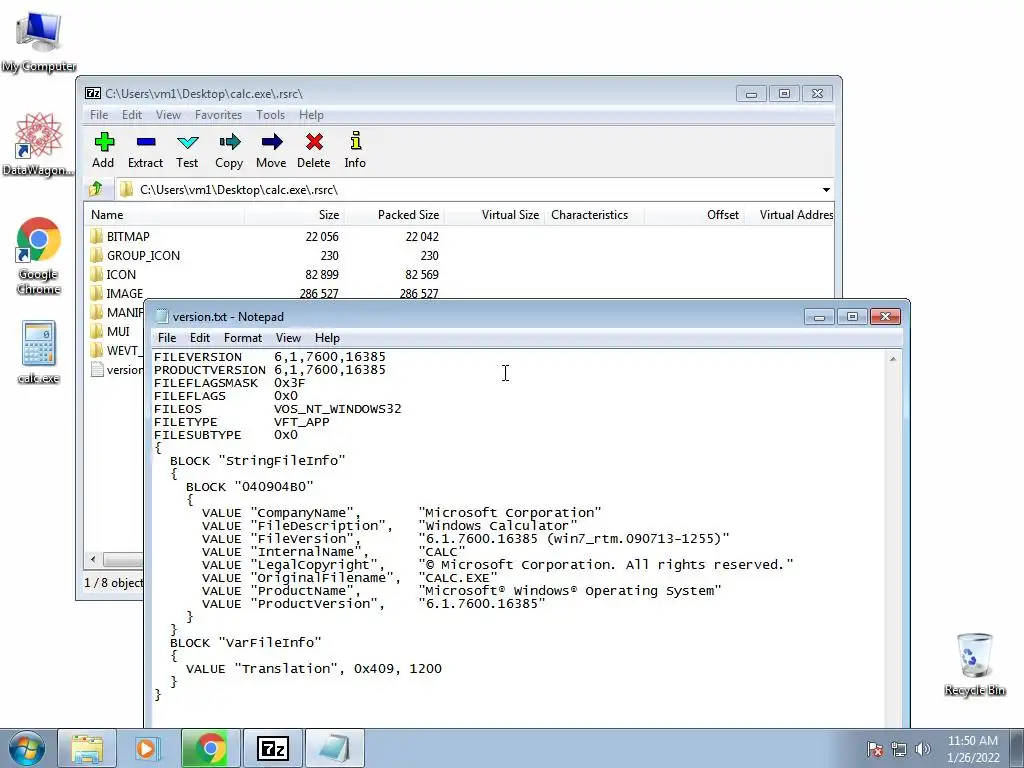Switch to Chrome in the taskbar
Viewport: 1024px width, 768px height.
point(210,748)
